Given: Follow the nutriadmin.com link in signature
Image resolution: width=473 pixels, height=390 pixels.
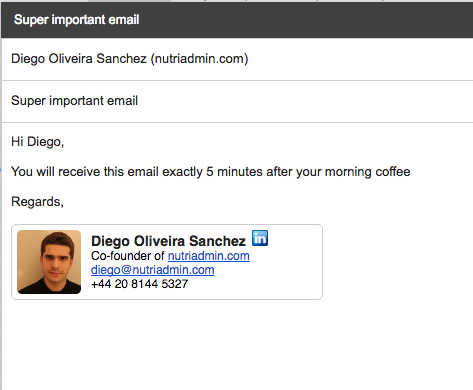Looking at the screenshot, I should pyautogui.click(x=209, y=256).
